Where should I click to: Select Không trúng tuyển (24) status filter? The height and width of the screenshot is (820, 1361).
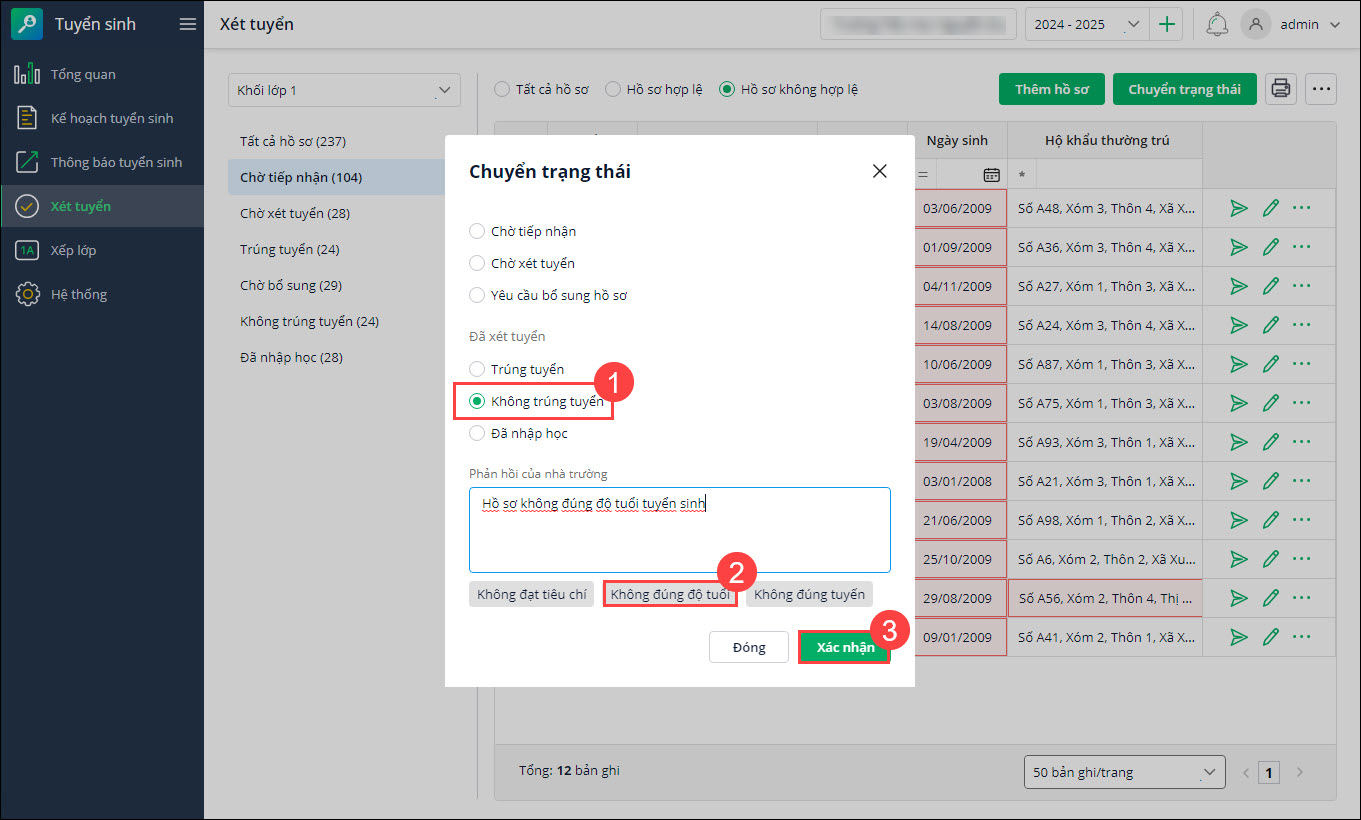coord(310,321)
